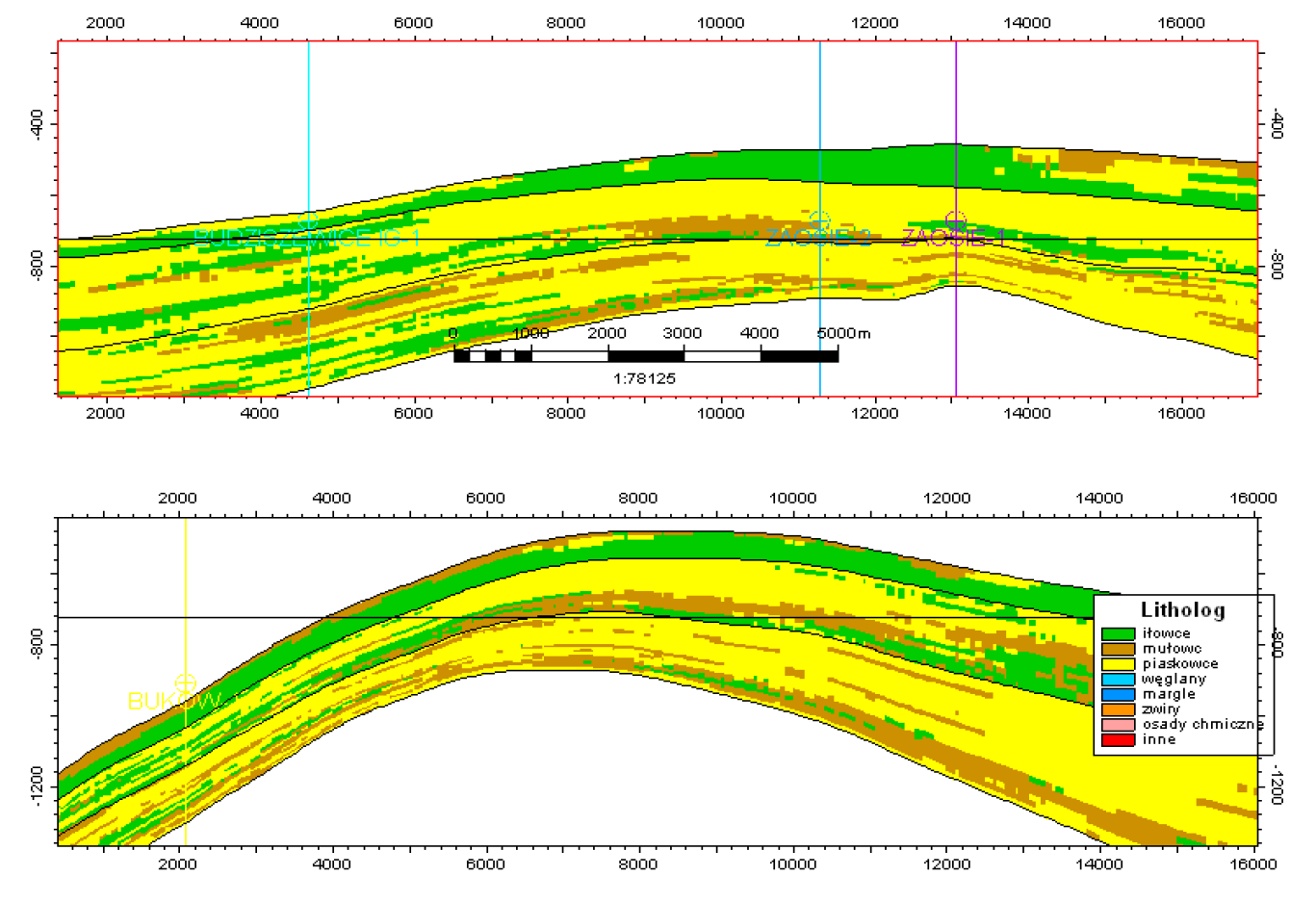Click the cyan węglany legend swatch
The height and width of the screenshot is (902, 1316).
coord(1118,679)
